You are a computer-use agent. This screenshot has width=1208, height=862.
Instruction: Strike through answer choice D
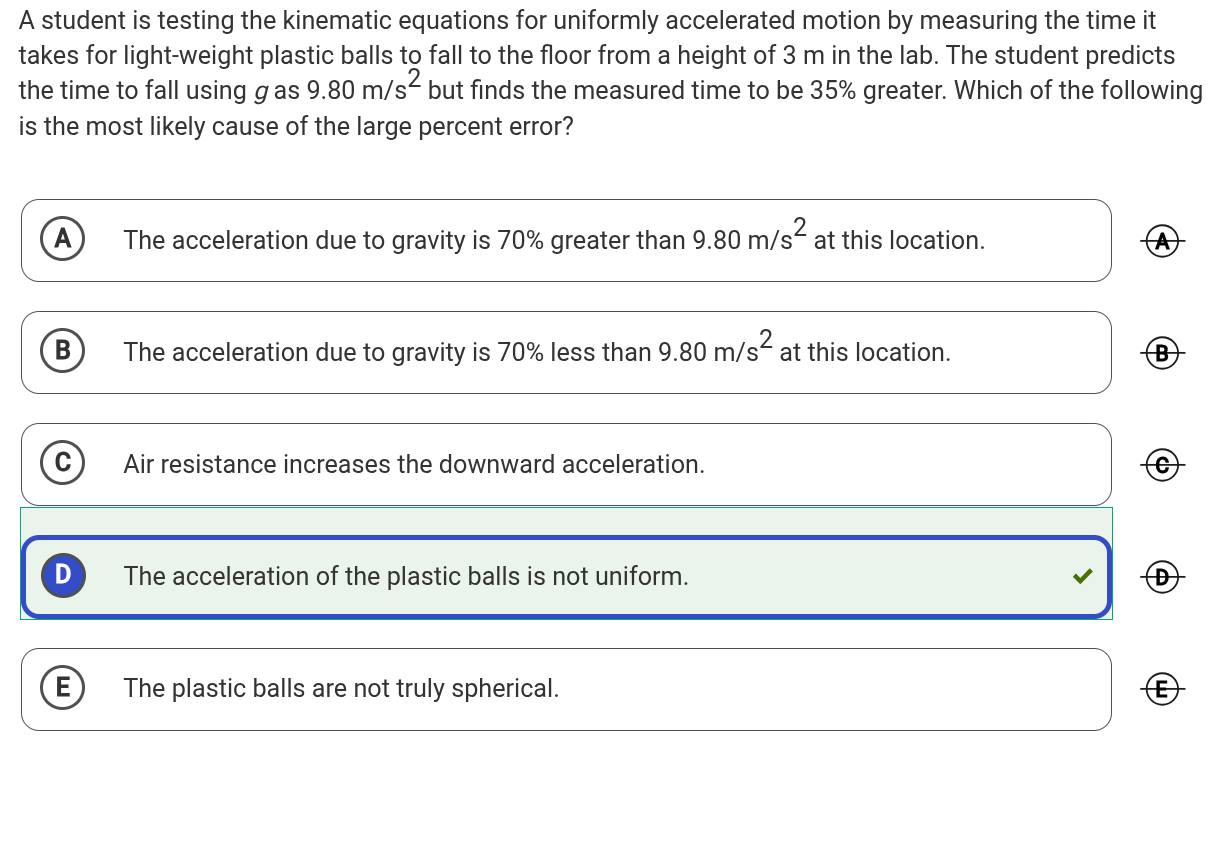coord(1161,576)
